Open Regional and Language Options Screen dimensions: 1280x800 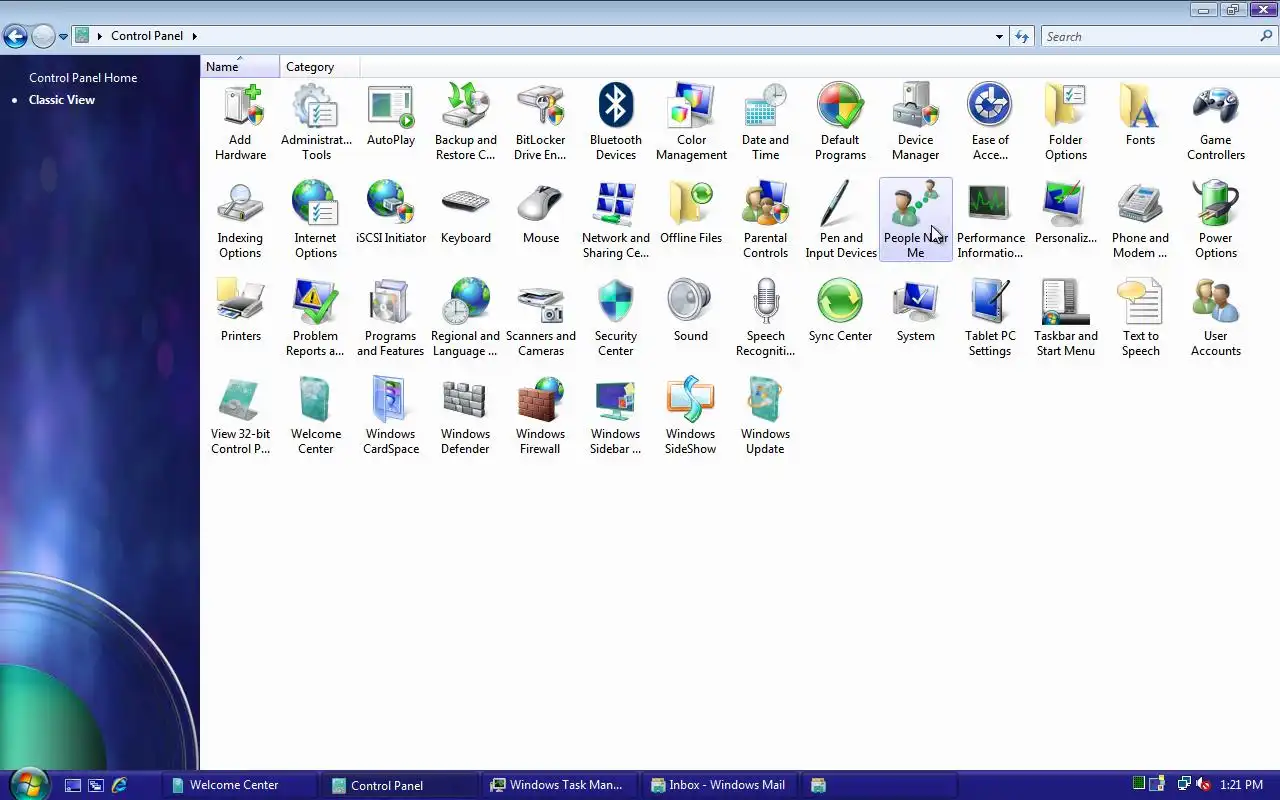click(466, 319)
